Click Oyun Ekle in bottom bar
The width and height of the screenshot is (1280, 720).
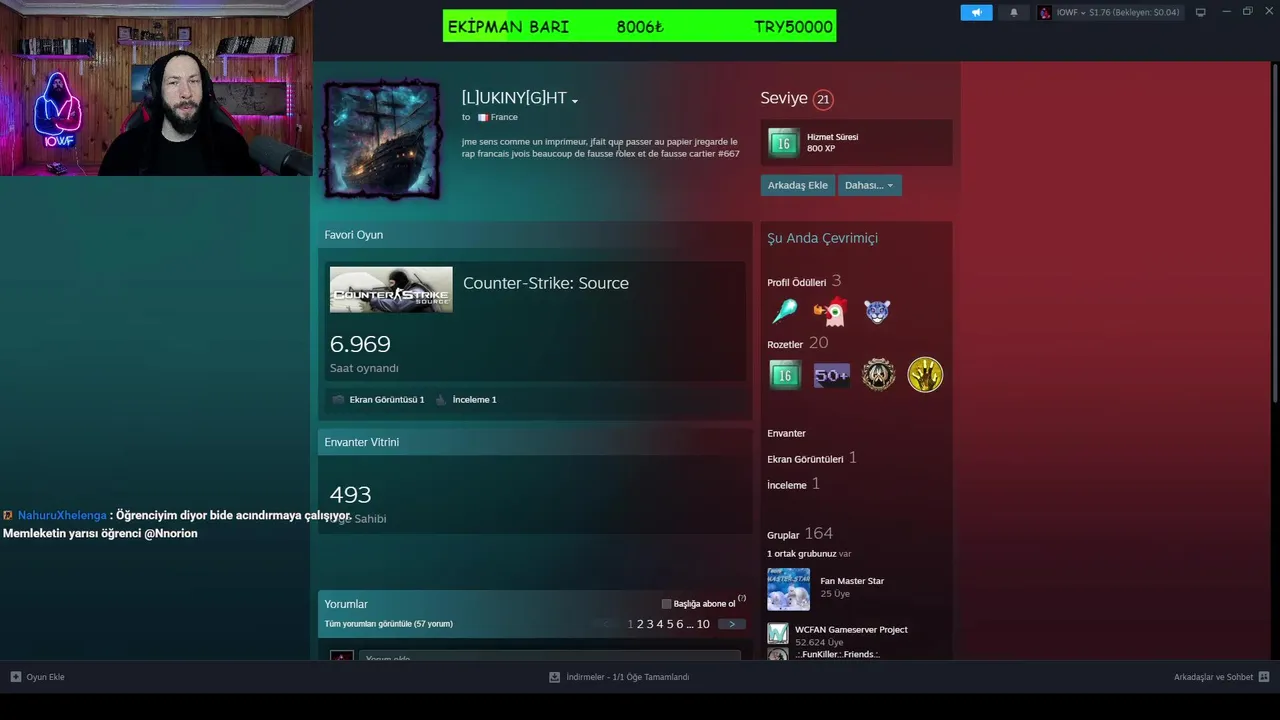(x=45, y=677)
